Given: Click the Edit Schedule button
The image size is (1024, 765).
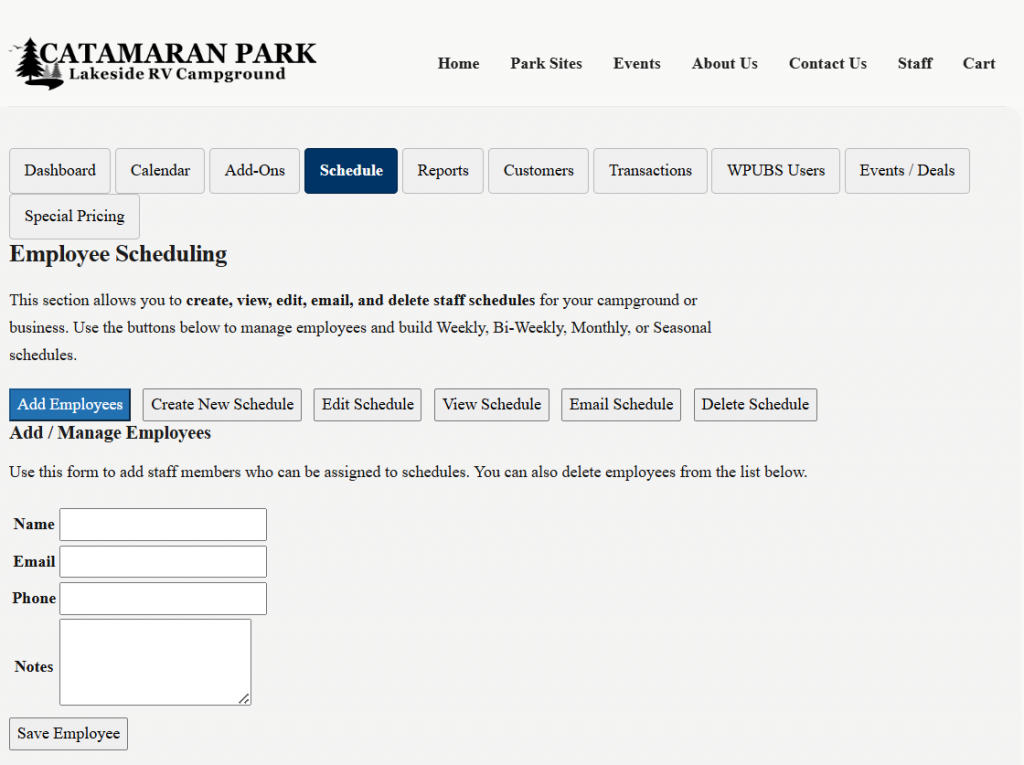Looking at the screenshot, I should 367,405.
